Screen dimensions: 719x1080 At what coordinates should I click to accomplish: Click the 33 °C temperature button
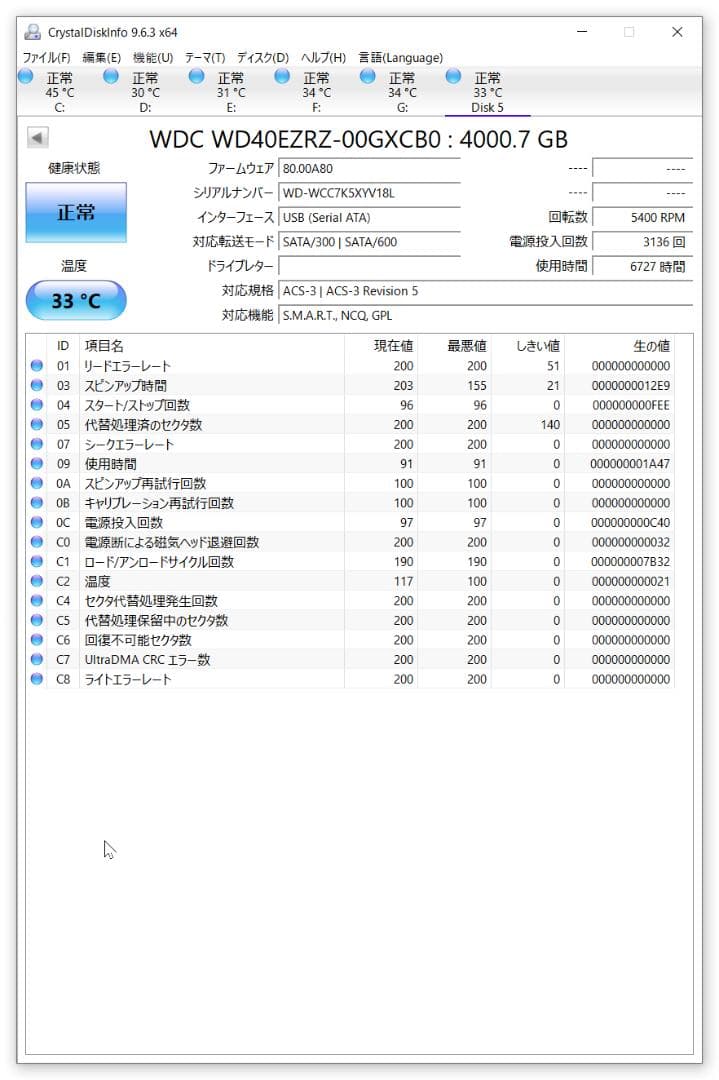pos(76,300)
